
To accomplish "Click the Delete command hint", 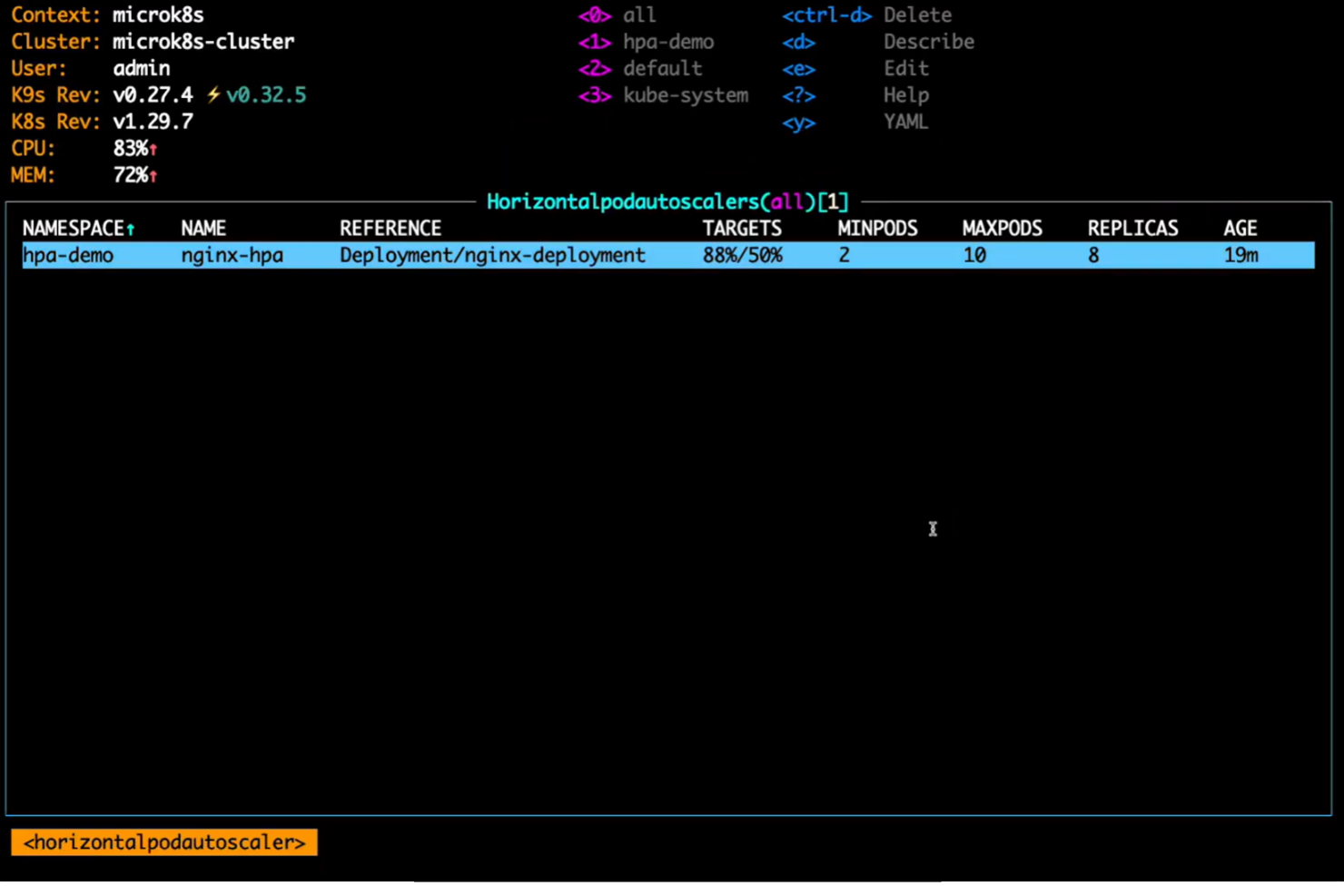I will coord(917,15).
